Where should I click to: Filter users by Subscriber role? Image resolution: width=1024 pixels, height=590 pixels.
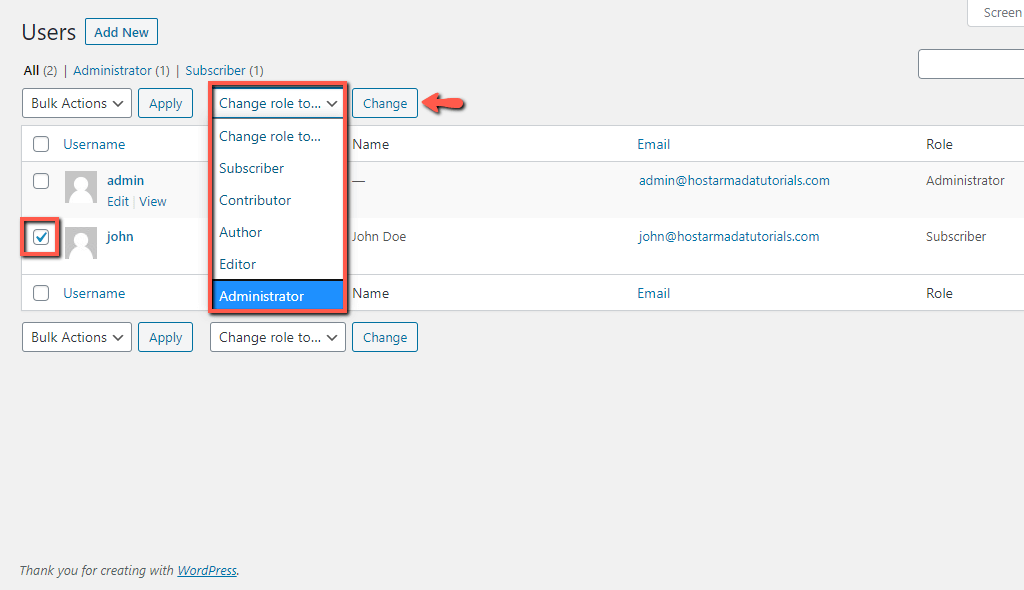216,70
